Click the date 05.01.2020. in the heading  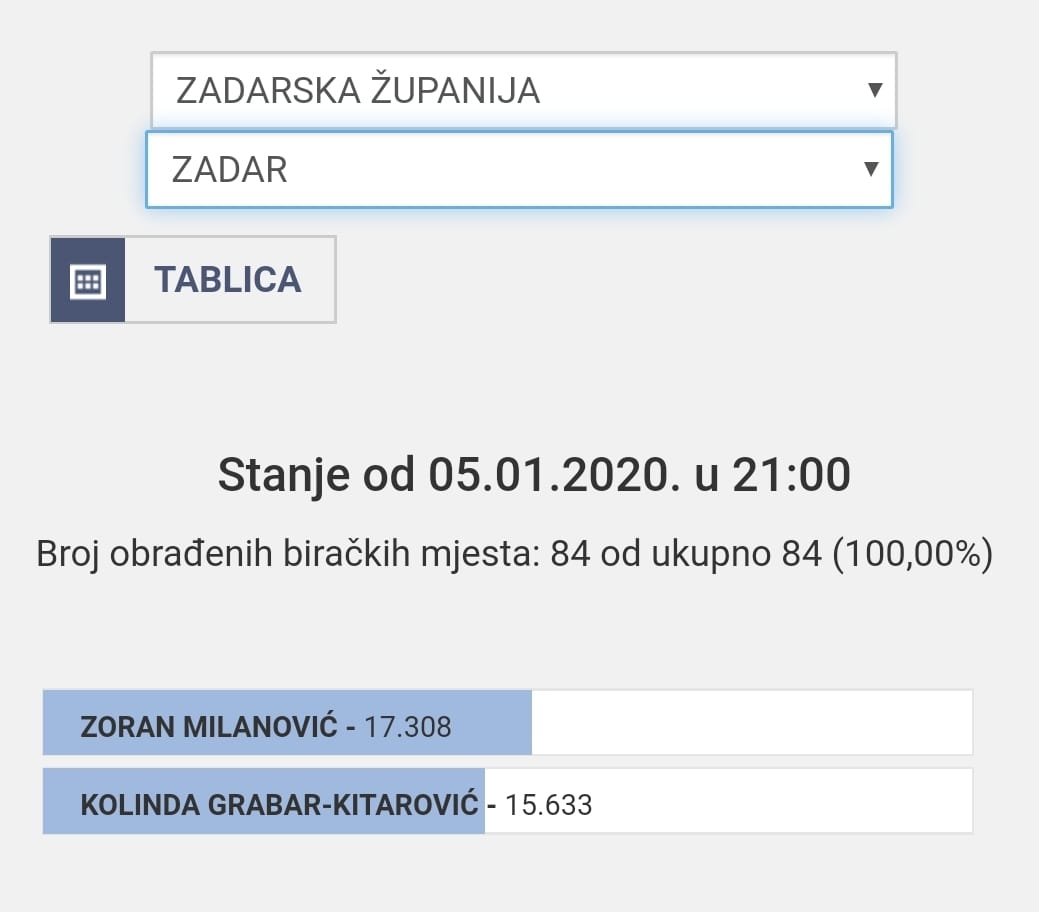coord(548,475)
